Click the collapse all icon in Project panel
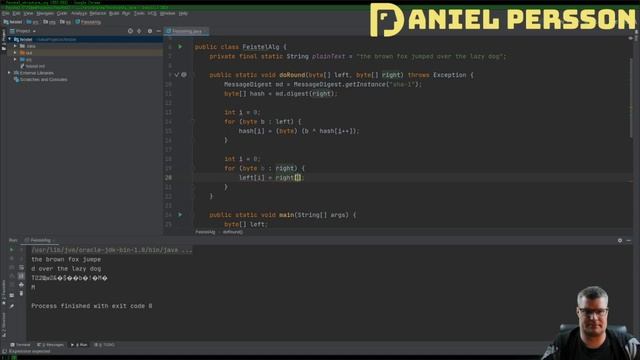The image size is (640, 360). coord(139,31)
